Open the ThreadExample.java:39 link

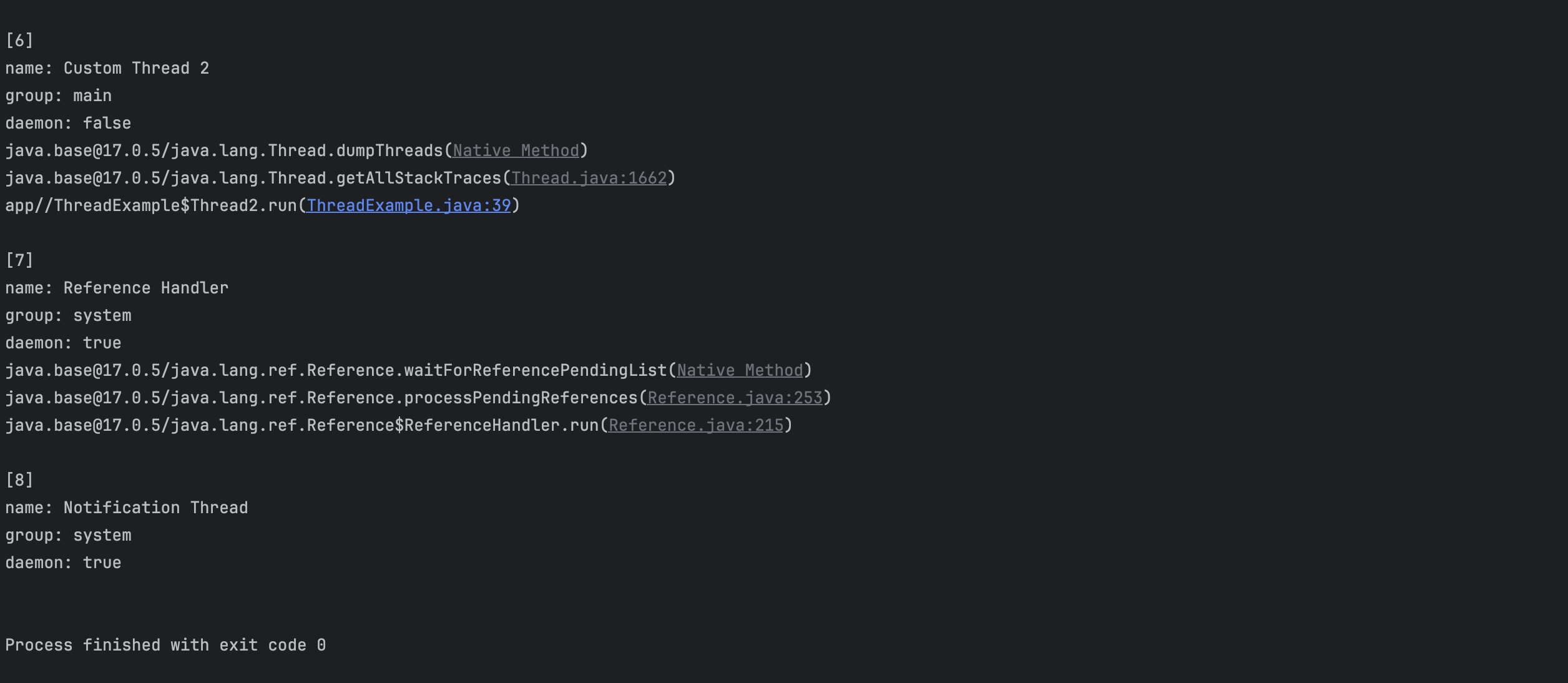point(408,205)
